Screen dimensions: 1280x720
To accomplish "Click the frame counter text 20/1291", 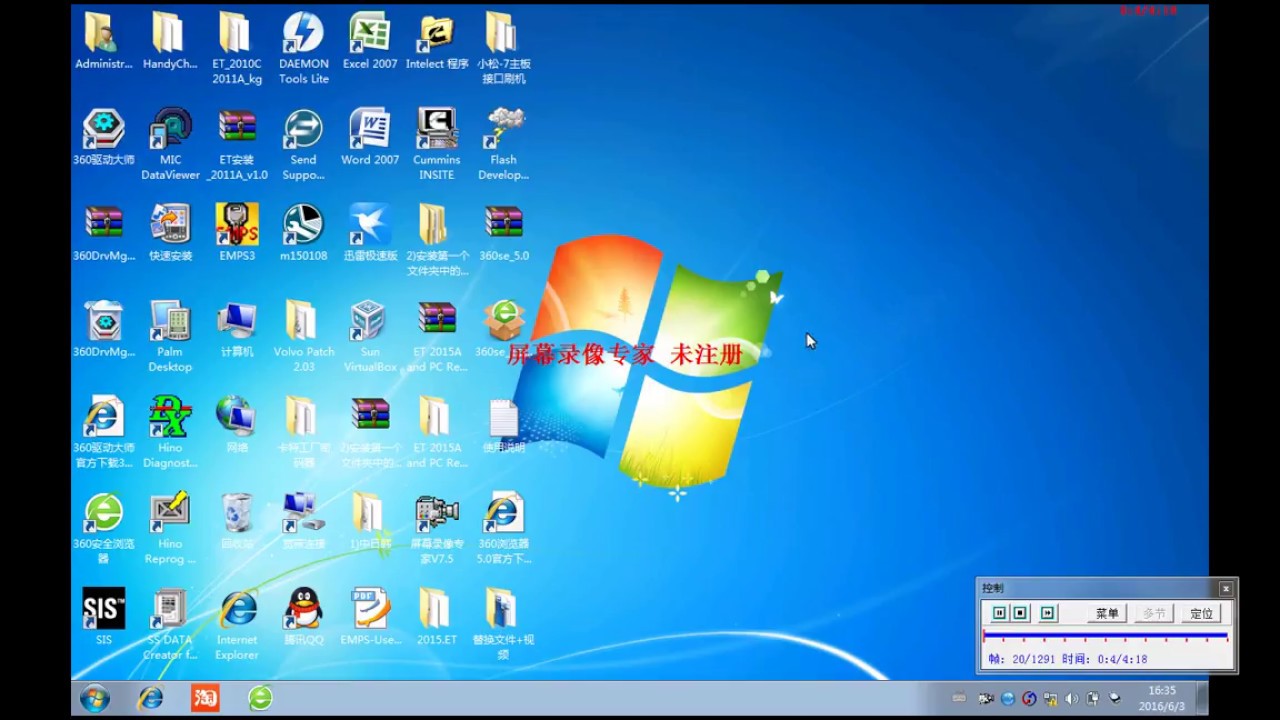I will (x=1033, y=659).
